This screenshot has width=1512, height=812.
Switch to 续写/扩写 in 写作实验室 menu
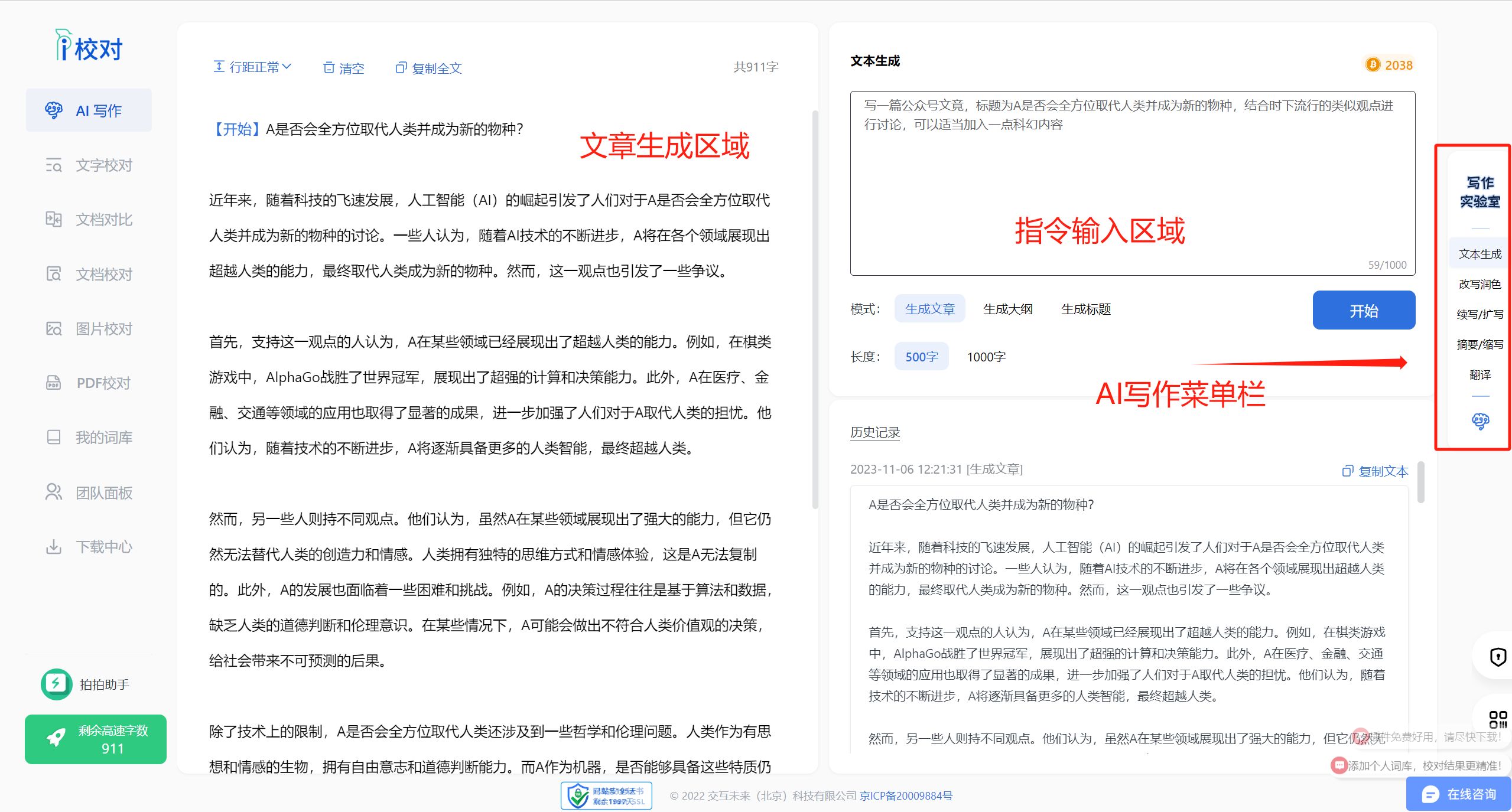point(1480,314)
